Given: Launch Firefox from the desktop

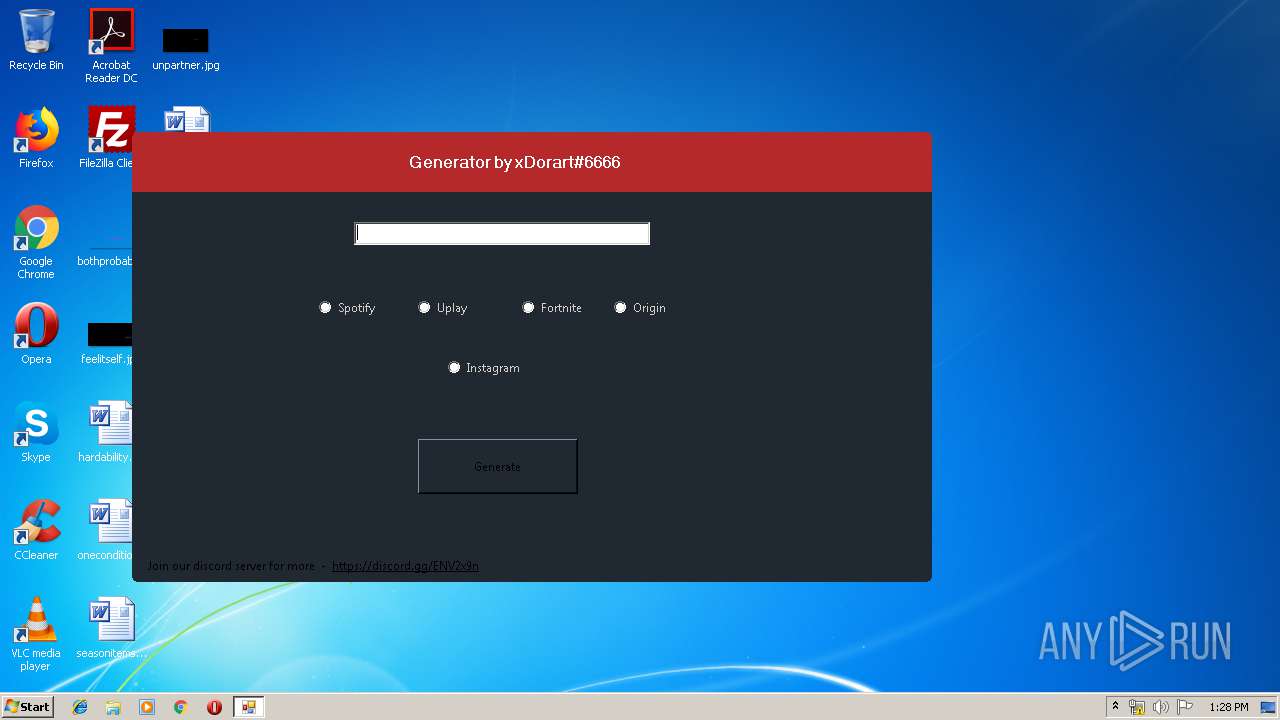Looking at the screenshot, I should [x=36, y=138].
